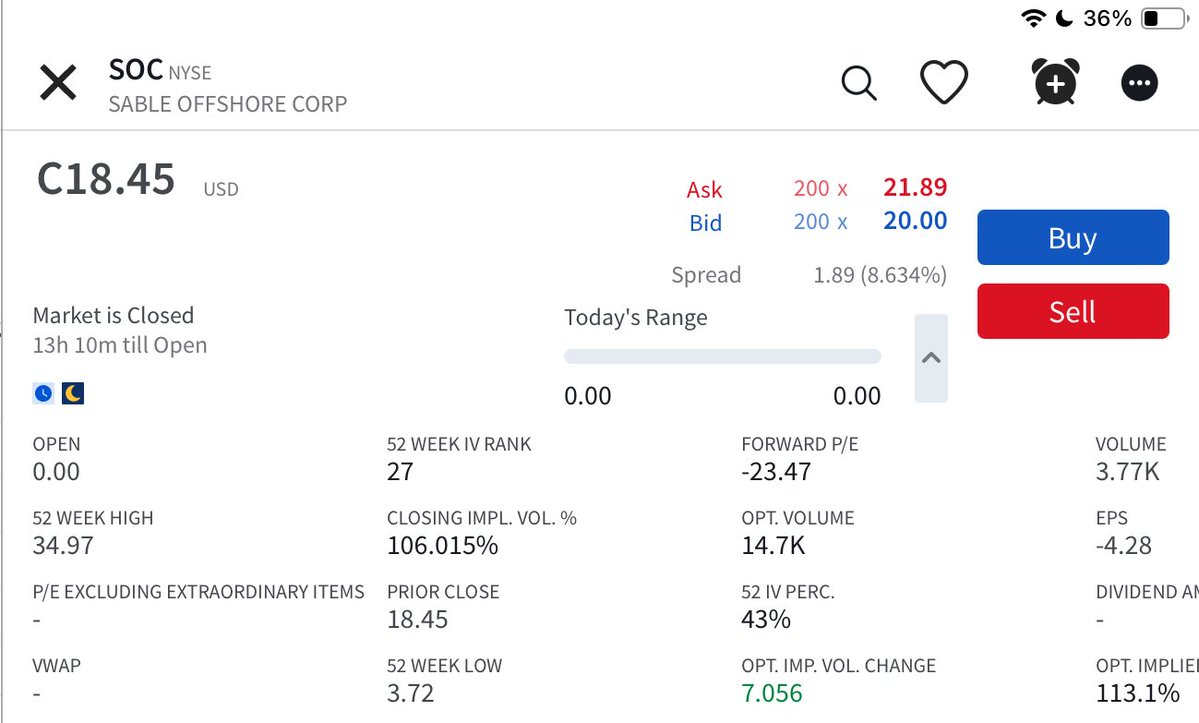
Task: Tap the ask price 21.89
Action: tap(915, 186)
